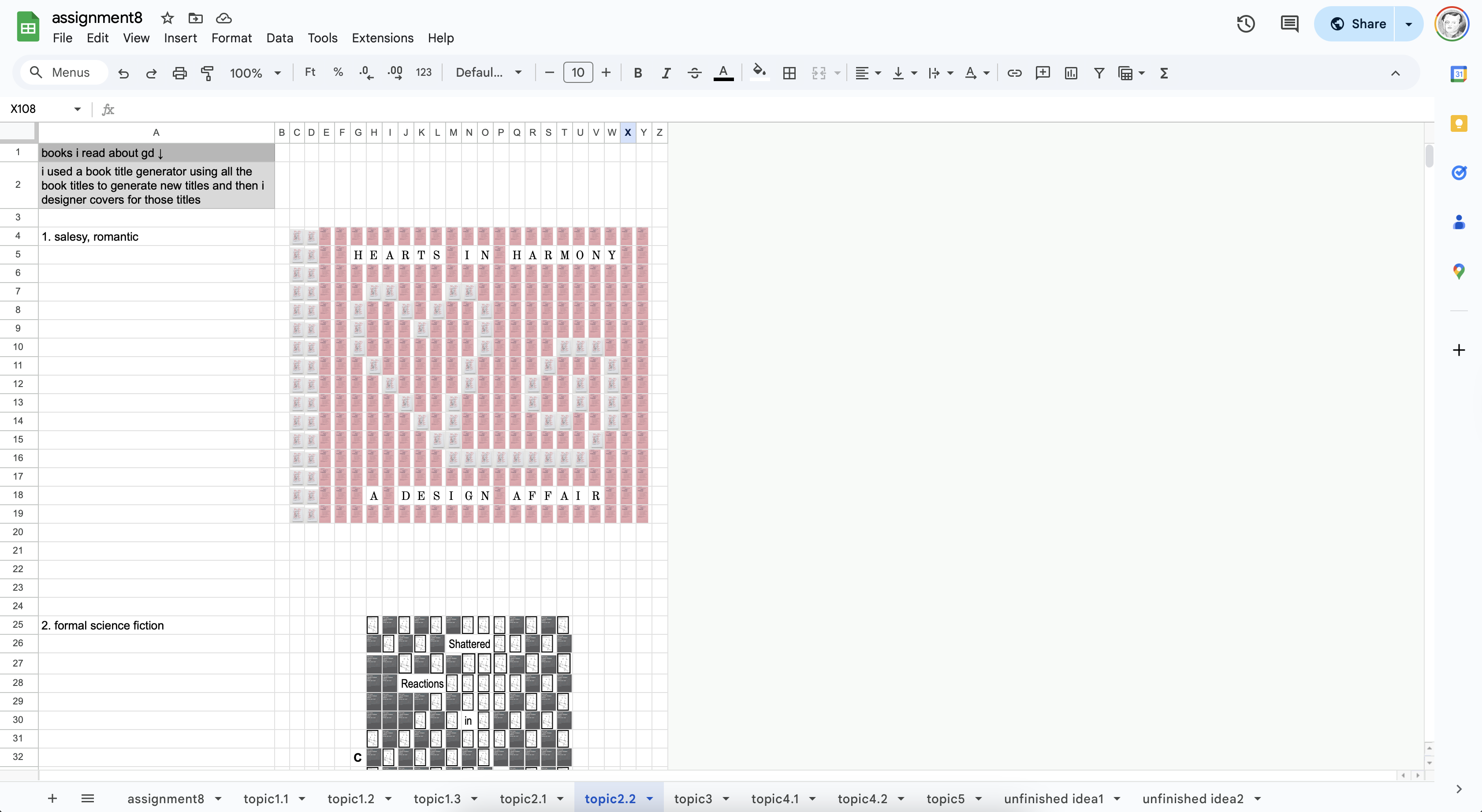Expand the topic2.2 sheet tab menu arrow

pyautogui.click(x=649, y=799)
